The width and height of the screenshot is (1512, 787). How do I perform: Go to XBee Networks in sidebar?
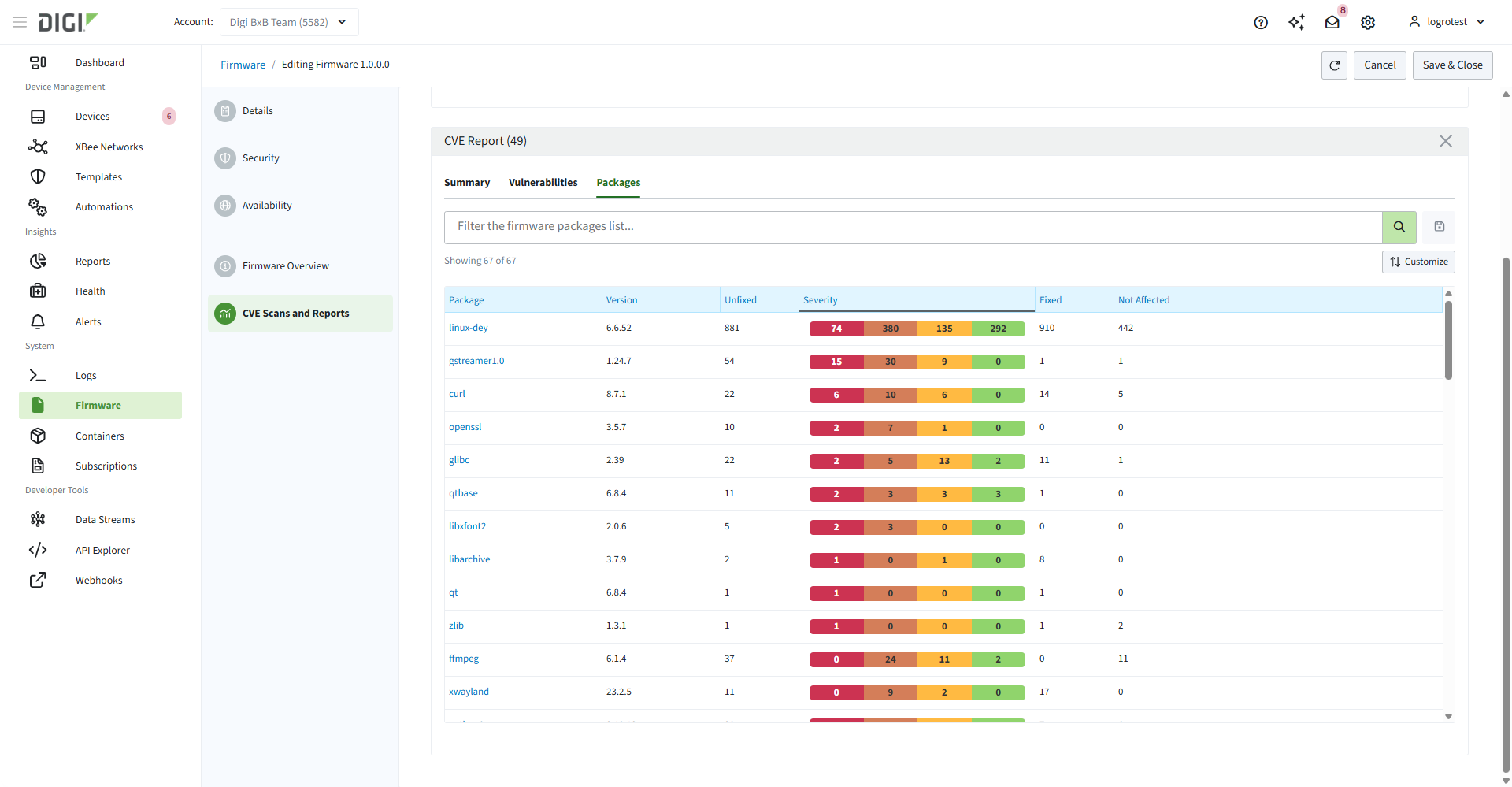(x=109, y=147)
